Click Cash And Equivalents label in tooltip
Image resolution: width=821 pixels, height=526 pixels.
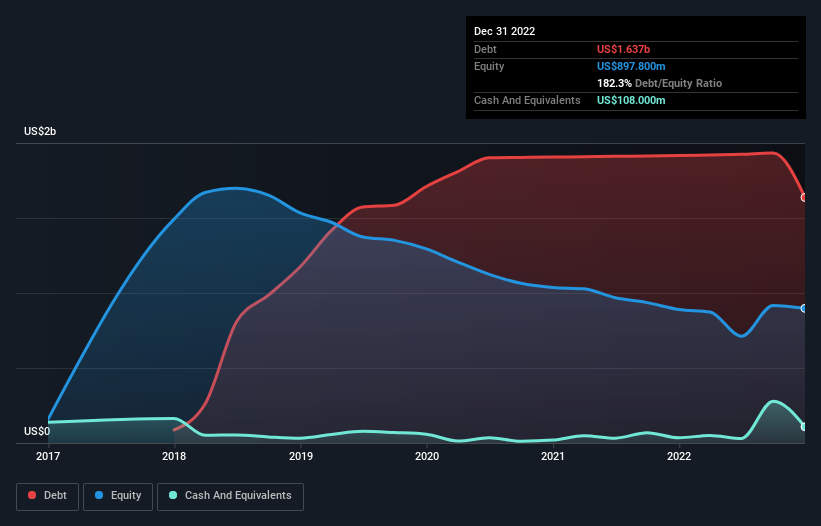click(x=527, y=100)
